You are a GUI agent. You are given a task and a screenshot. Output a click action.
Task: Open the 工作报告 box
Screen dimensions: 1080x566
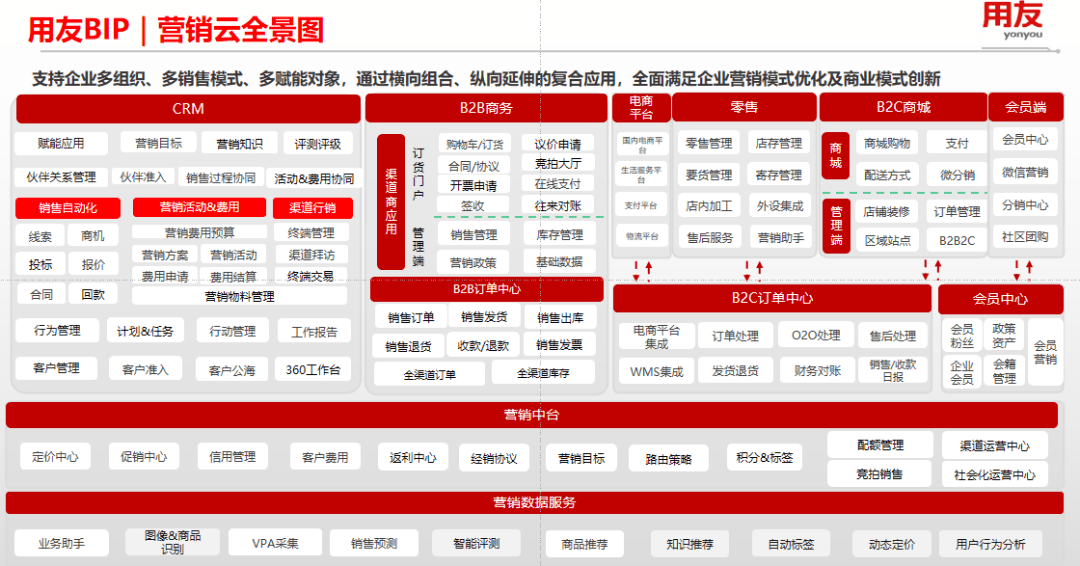(313, 332)
